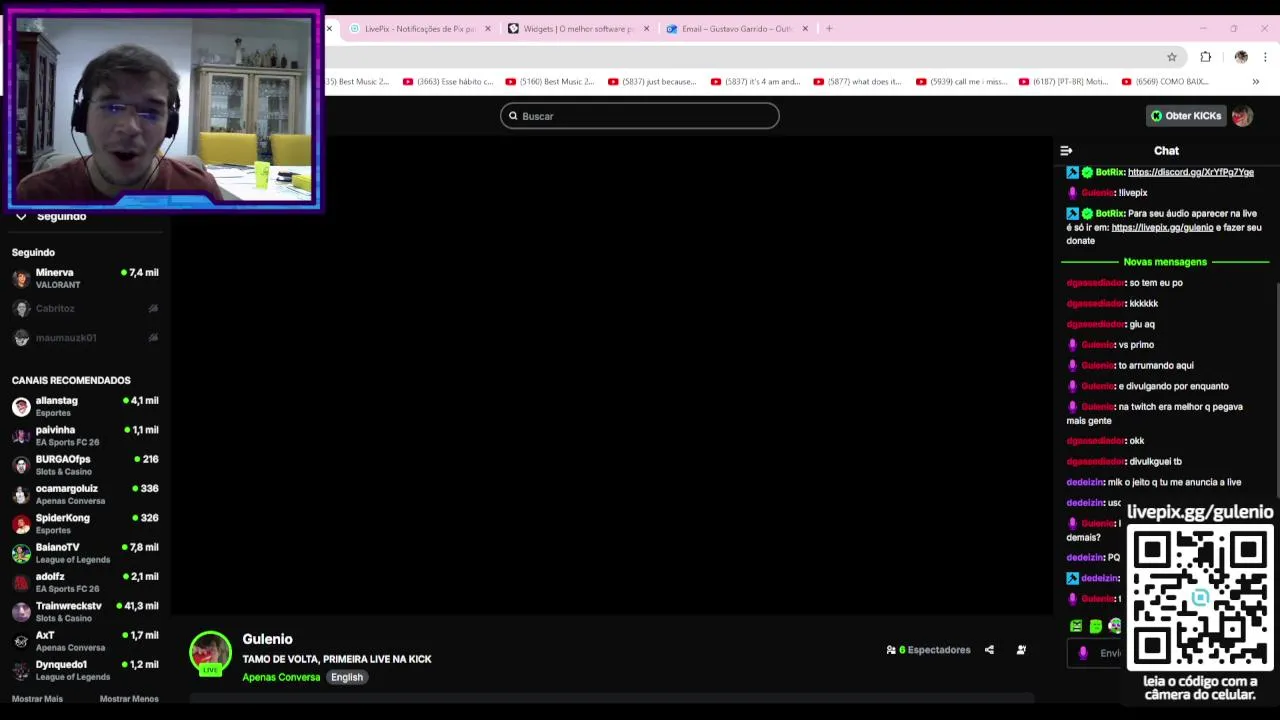Open Minerva's VALORANT channel

tap(85, 278)
